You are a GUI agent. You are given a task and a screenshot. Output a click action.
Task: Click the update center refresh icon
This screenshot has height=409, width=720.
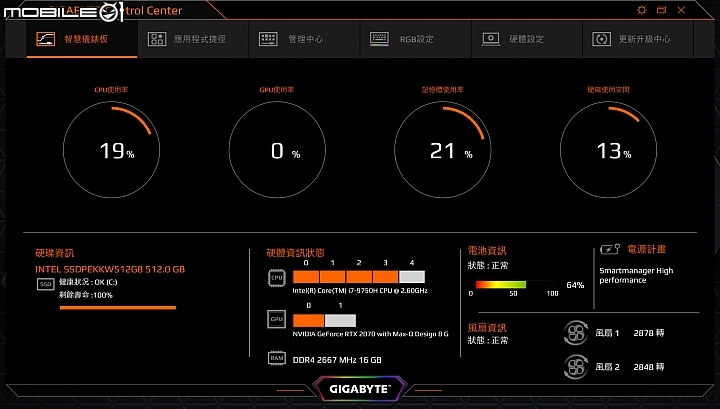click(602, 39)
